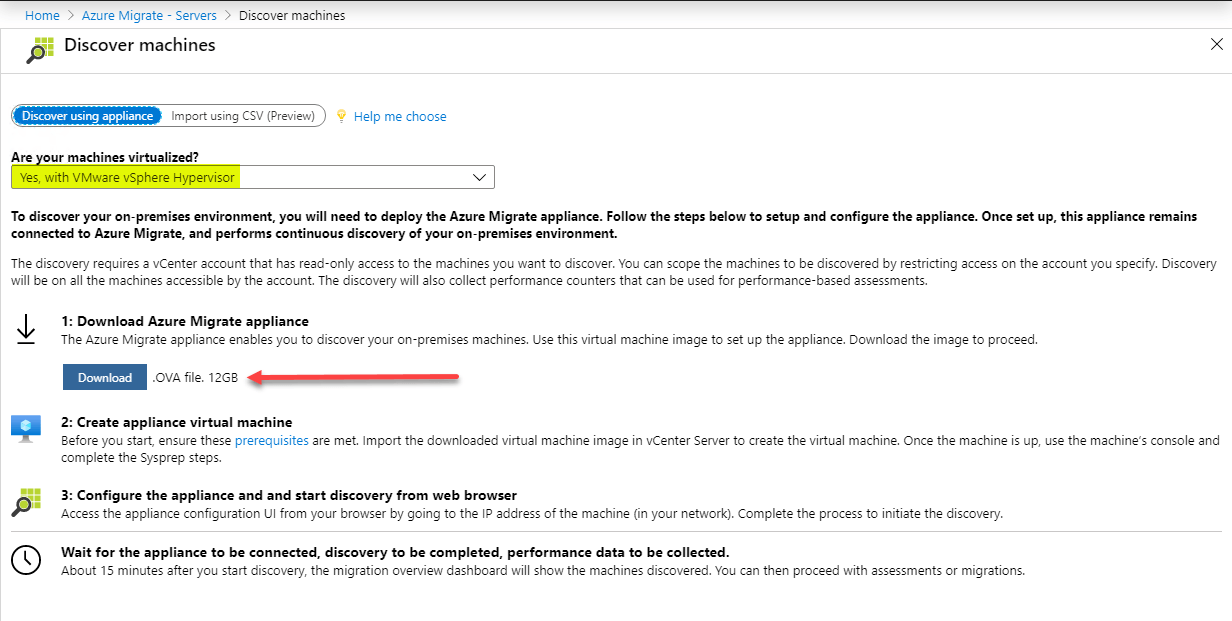Open the Are your machines virtualized dropdown
The image size is (1232, 621).
coord(253,177)
